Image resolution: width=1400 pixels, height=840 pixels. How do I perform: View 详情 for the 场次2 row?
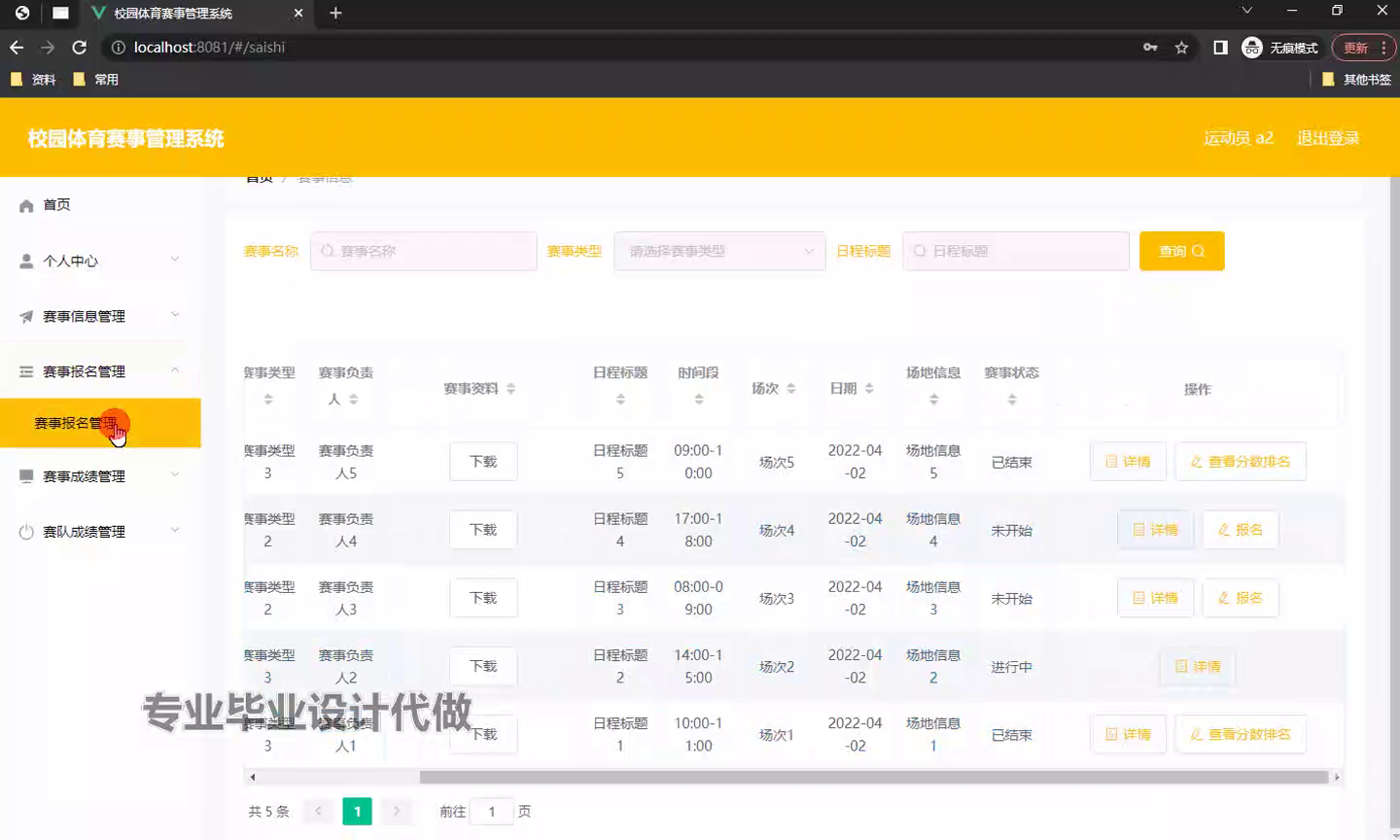tap(1198, 667)
